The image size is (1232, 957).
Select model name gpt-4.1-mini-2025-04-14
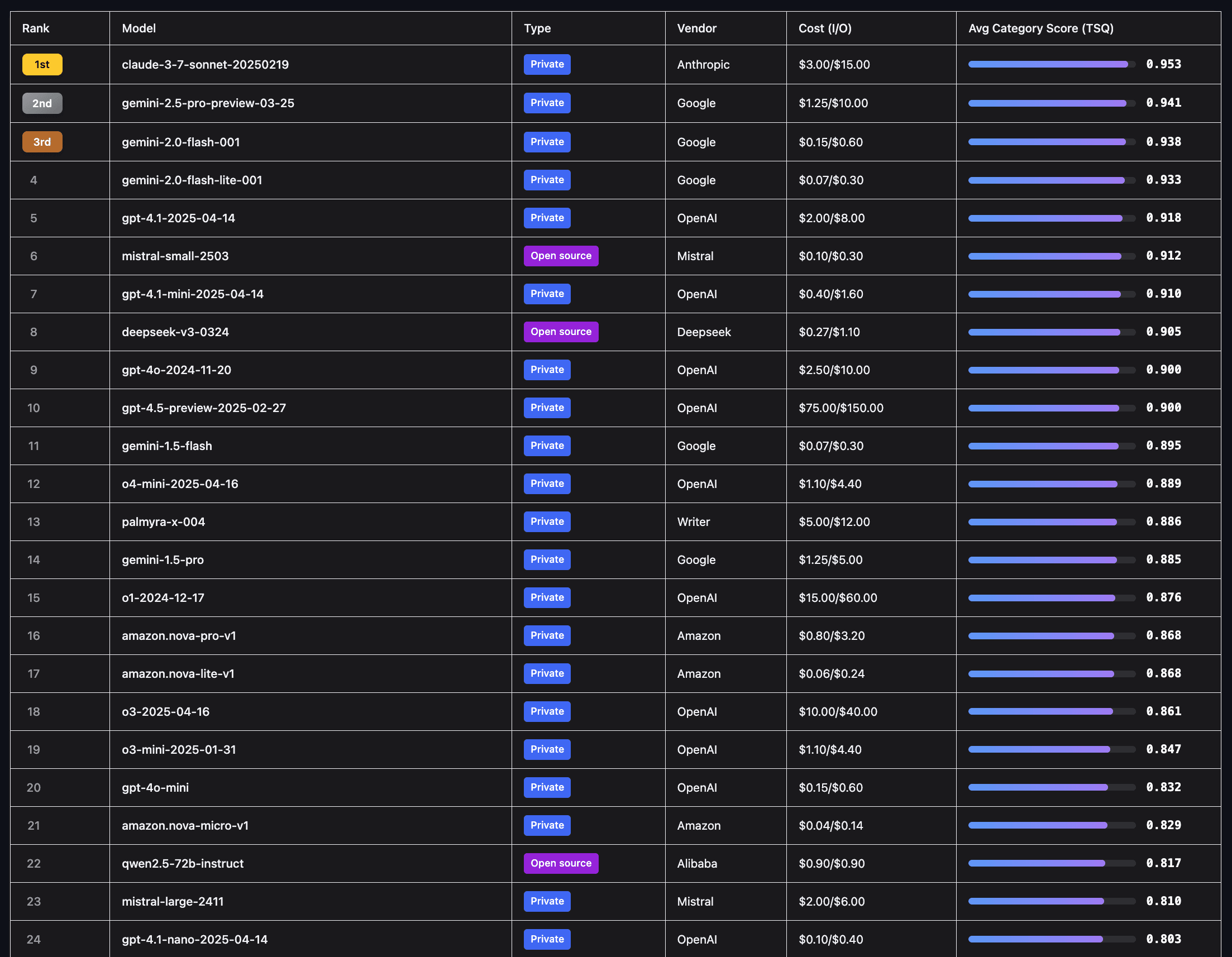[x=193, y=294]
